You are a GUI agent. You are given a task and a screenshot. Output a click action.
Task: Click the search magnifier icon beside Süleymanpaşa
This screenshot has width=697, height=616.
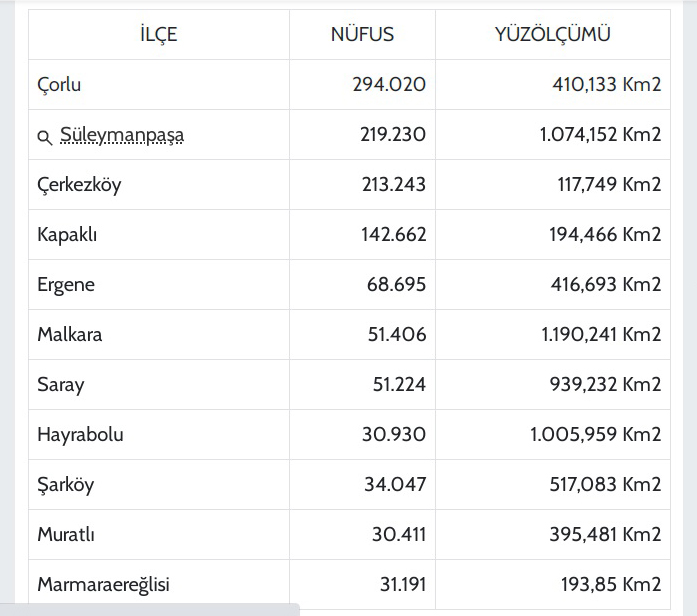tap(44, 137)
